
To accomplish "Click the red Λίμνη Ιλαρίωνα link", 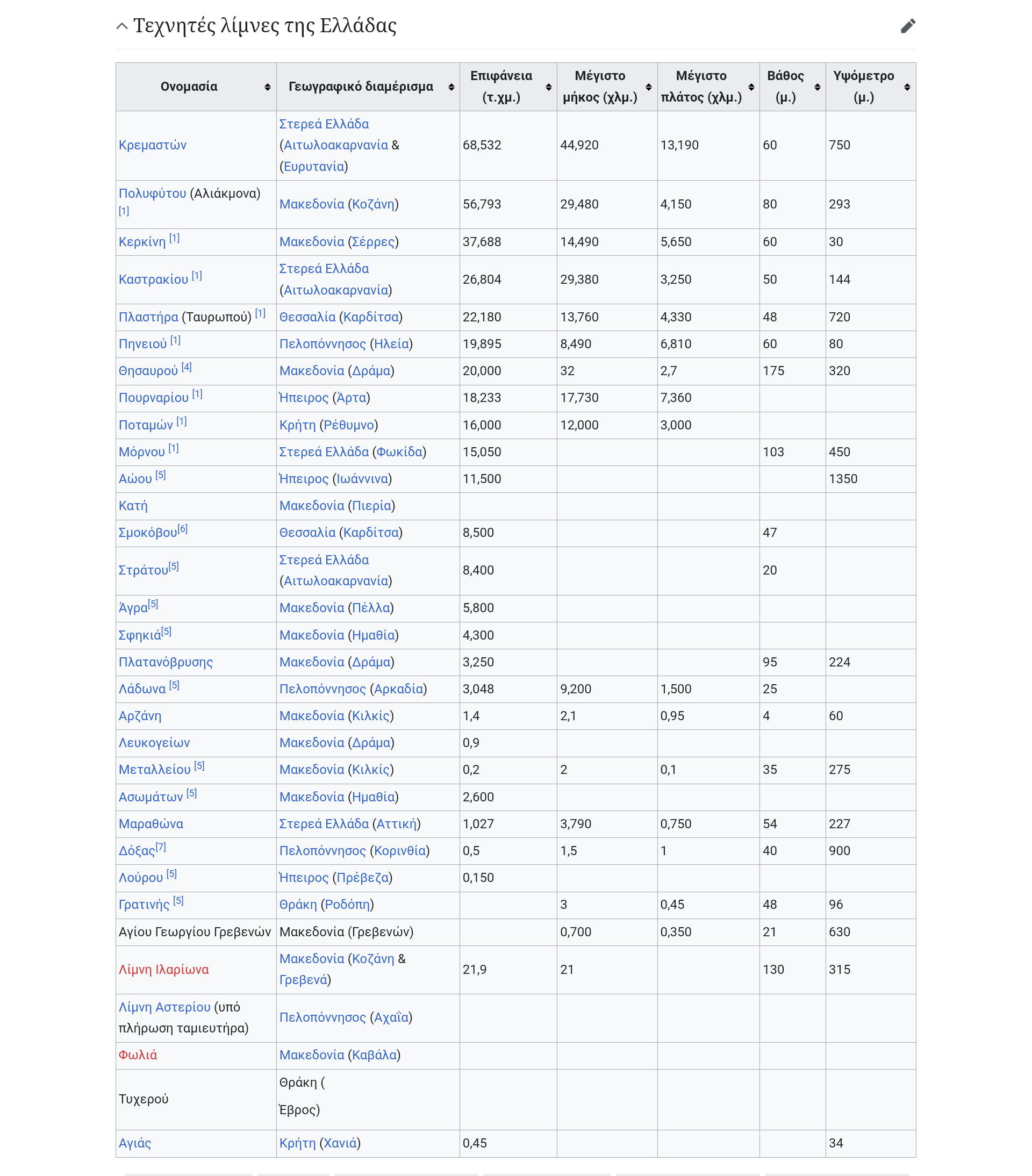I will point(163,970).
